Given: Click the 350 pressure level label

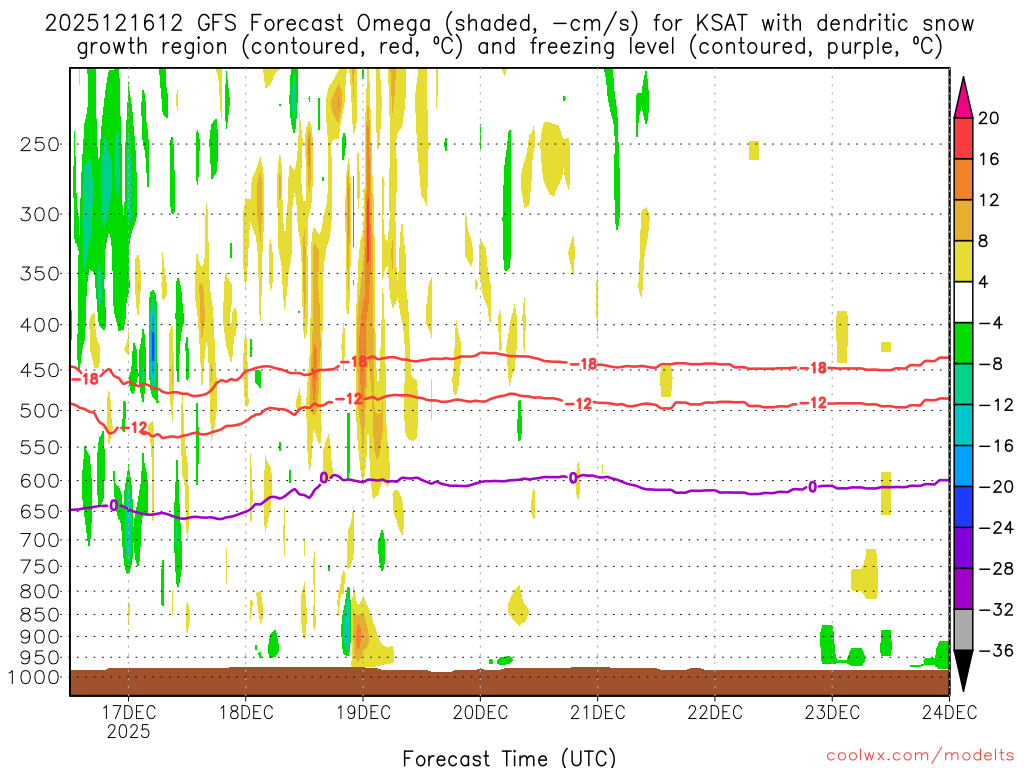Looking at the screenshot, I should 40,274.
